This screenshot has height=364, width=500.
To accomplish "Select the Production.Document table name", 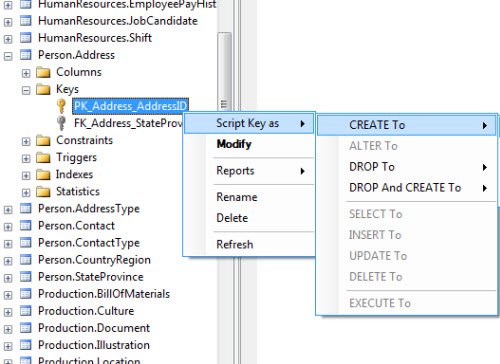I will click(94, 328).
